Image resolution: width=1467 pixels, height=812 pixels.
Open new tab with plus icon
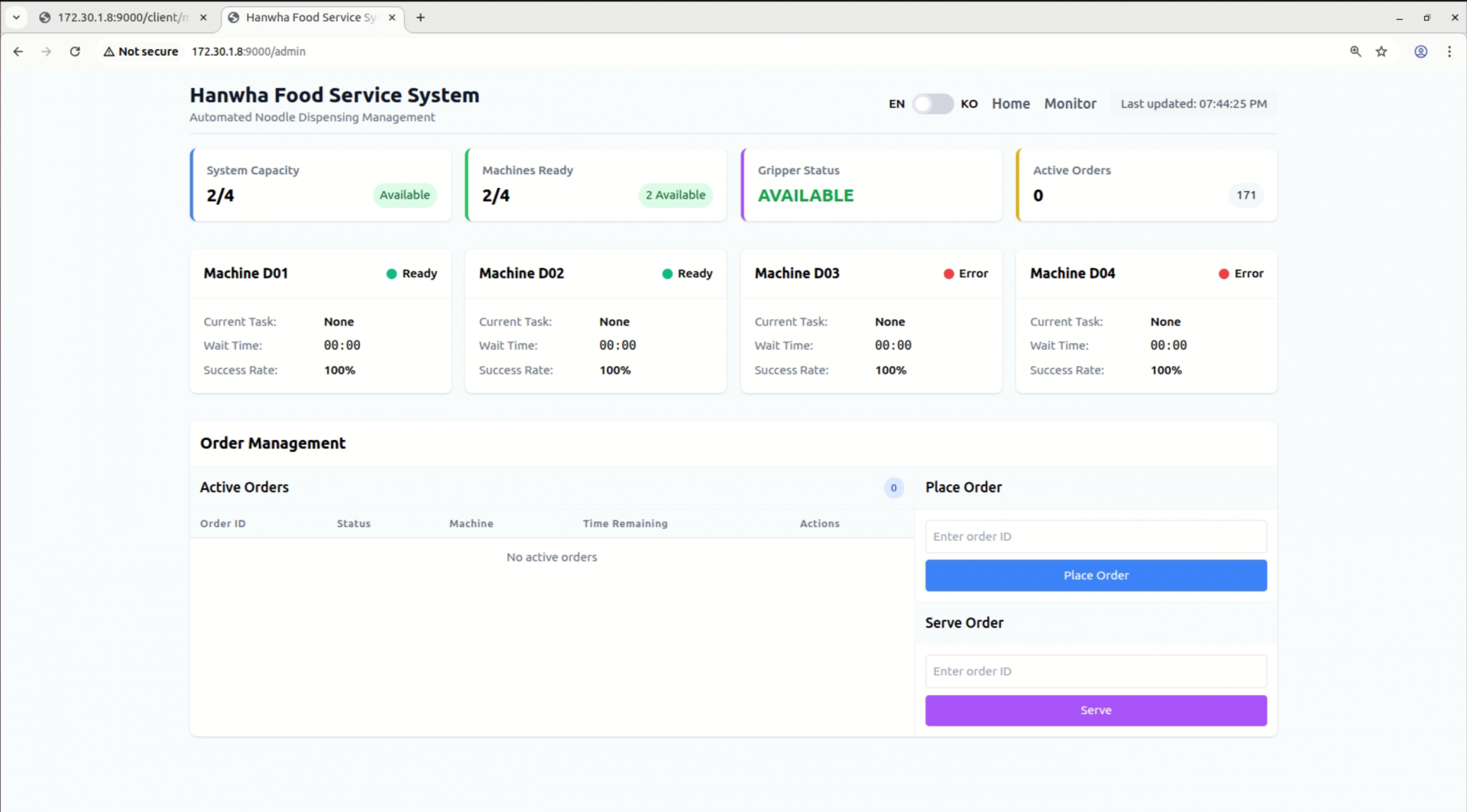coord(420,18)
